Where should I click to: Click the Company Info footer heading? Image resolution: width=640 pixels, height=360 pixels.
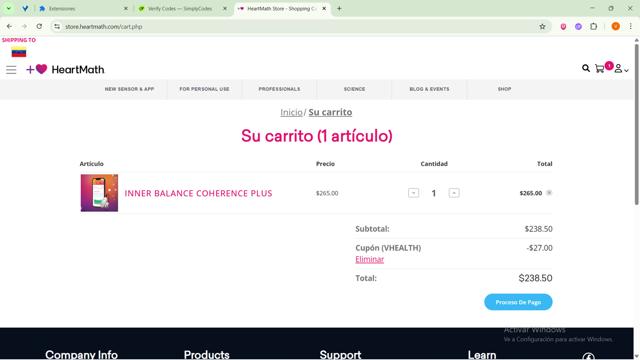[x=81, y=355]
